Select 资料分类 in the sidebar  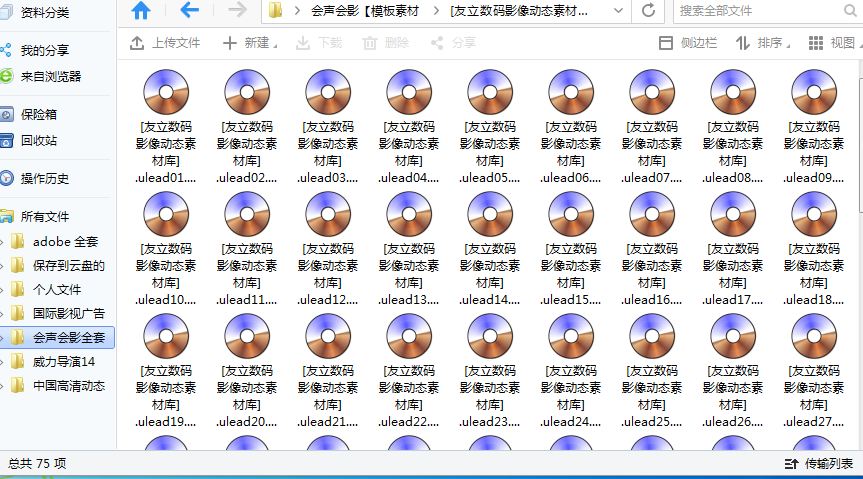pyautogui.click(x=44, y=12)
